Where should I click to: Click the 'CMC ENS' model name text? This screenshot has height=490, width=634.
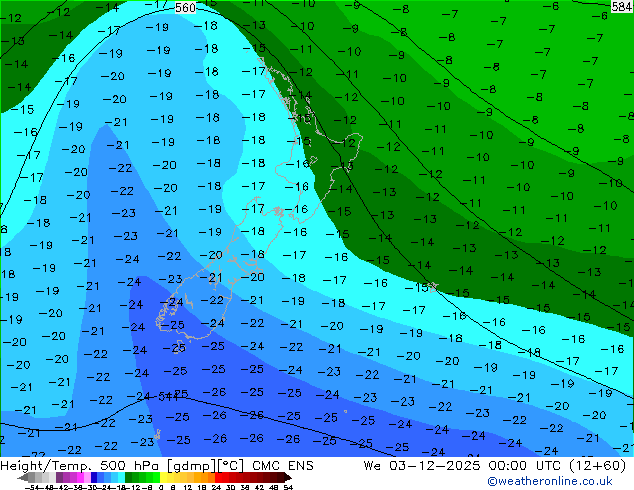(x=283, y=466)
